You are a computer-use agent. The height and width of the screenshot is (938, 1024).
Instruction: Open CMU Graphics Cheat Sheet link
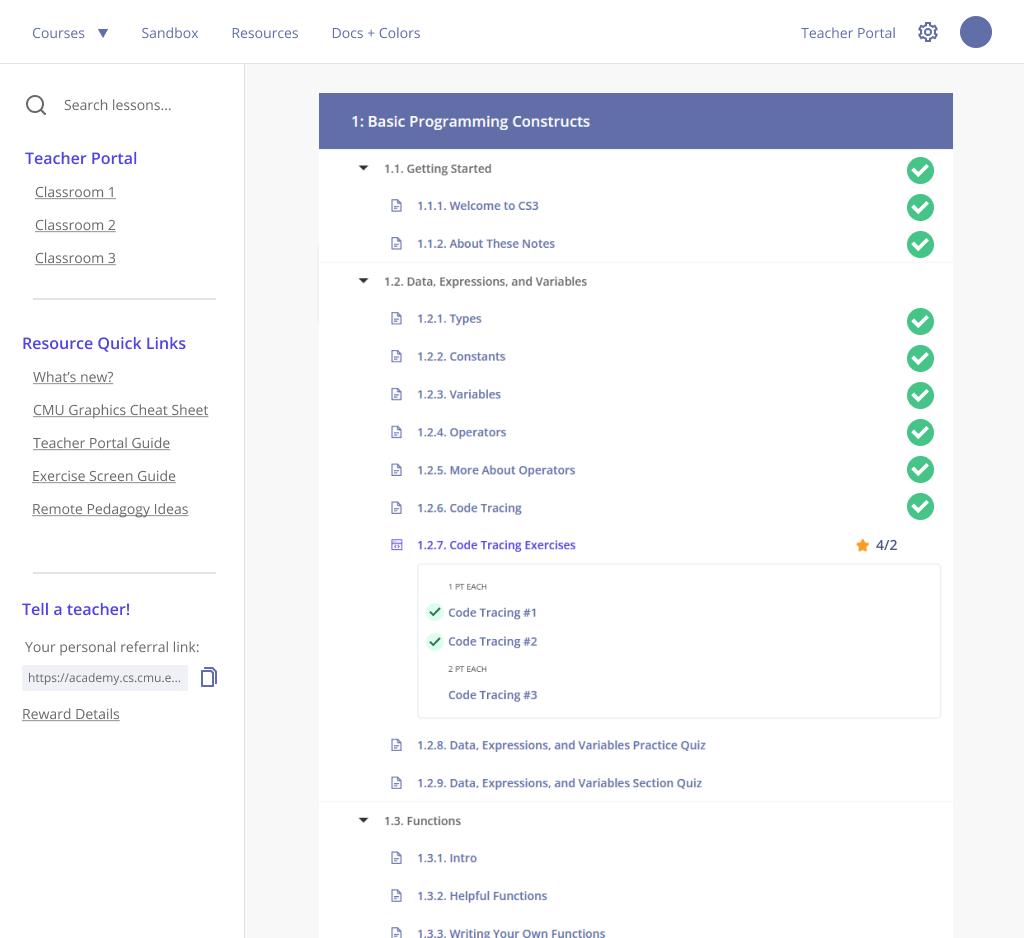pos(120,410)
